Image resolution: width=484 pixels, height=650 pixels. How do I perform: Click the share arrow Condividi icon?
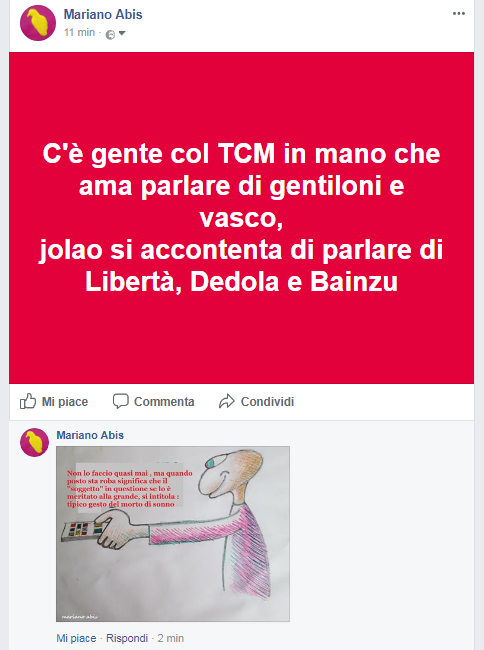click(x=227, y=401)
